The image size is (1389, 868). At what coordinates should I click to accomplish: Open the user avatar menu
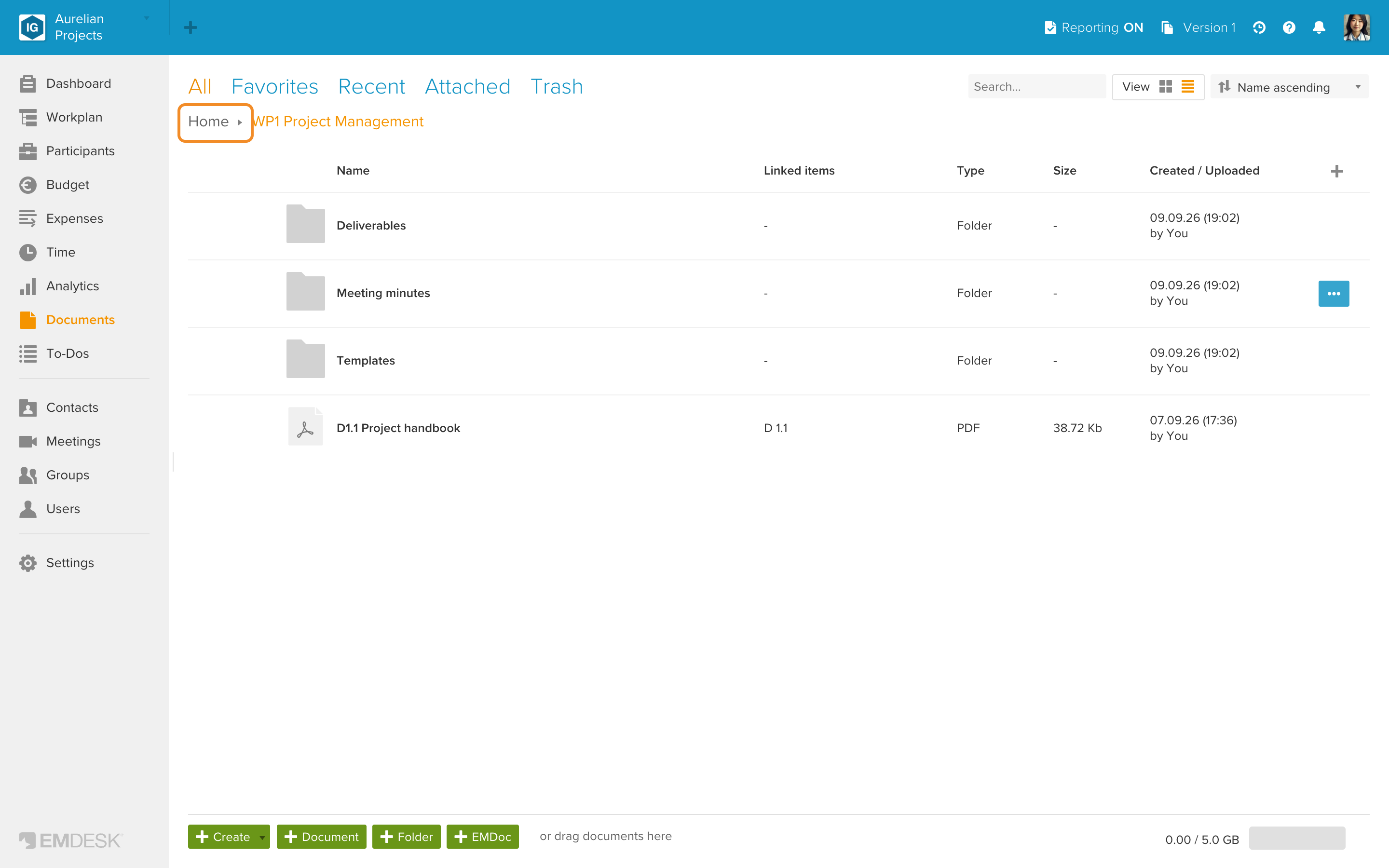[x=1357, y=27]
